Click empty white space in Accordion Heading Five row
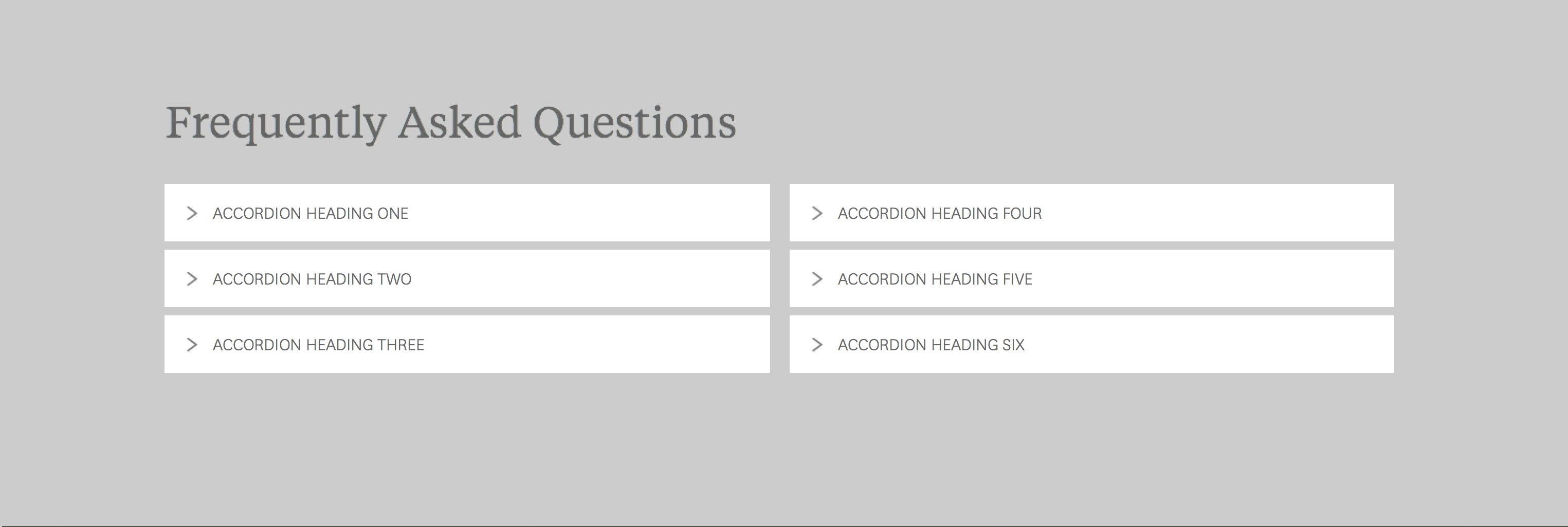The width and height of the screenshot is (1568, 527). click(x=1217, y=279)
